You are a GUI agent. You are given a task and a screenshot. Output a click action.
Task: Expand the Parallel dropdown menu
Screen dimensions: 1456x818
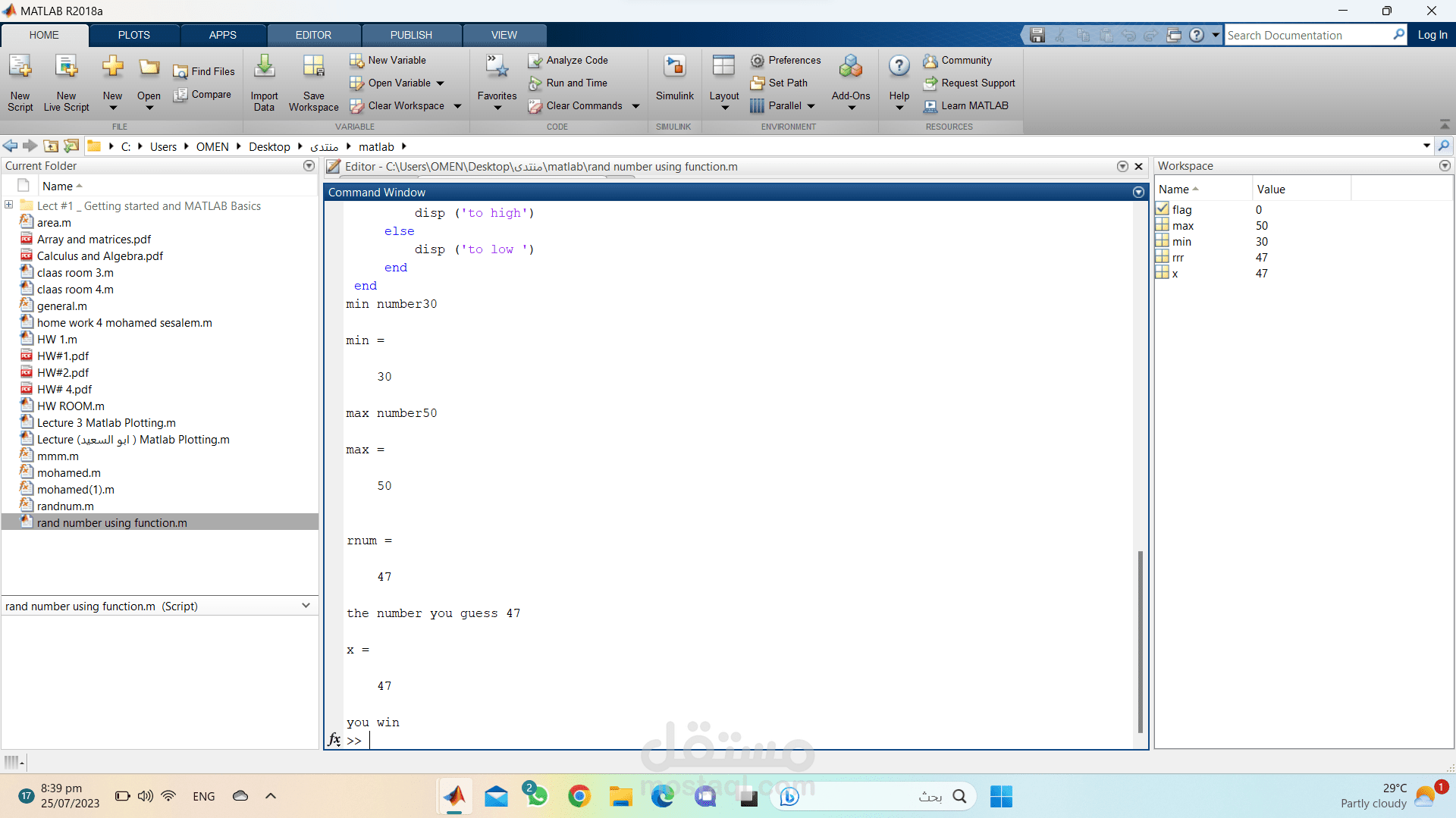811,106
